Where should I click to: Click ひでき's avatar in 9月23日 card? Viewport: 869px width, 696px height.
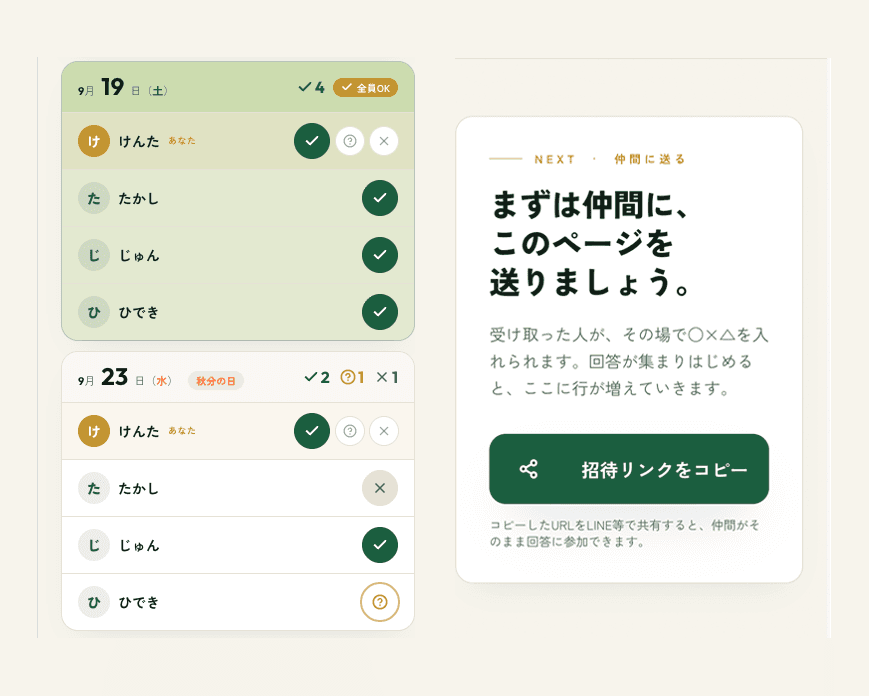point(94,602)
